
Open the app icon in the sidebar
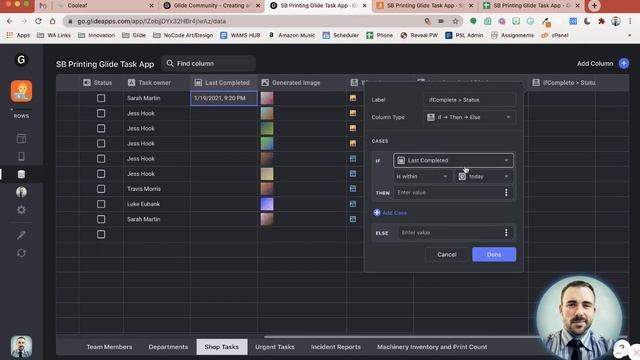[x=21, y=91]
